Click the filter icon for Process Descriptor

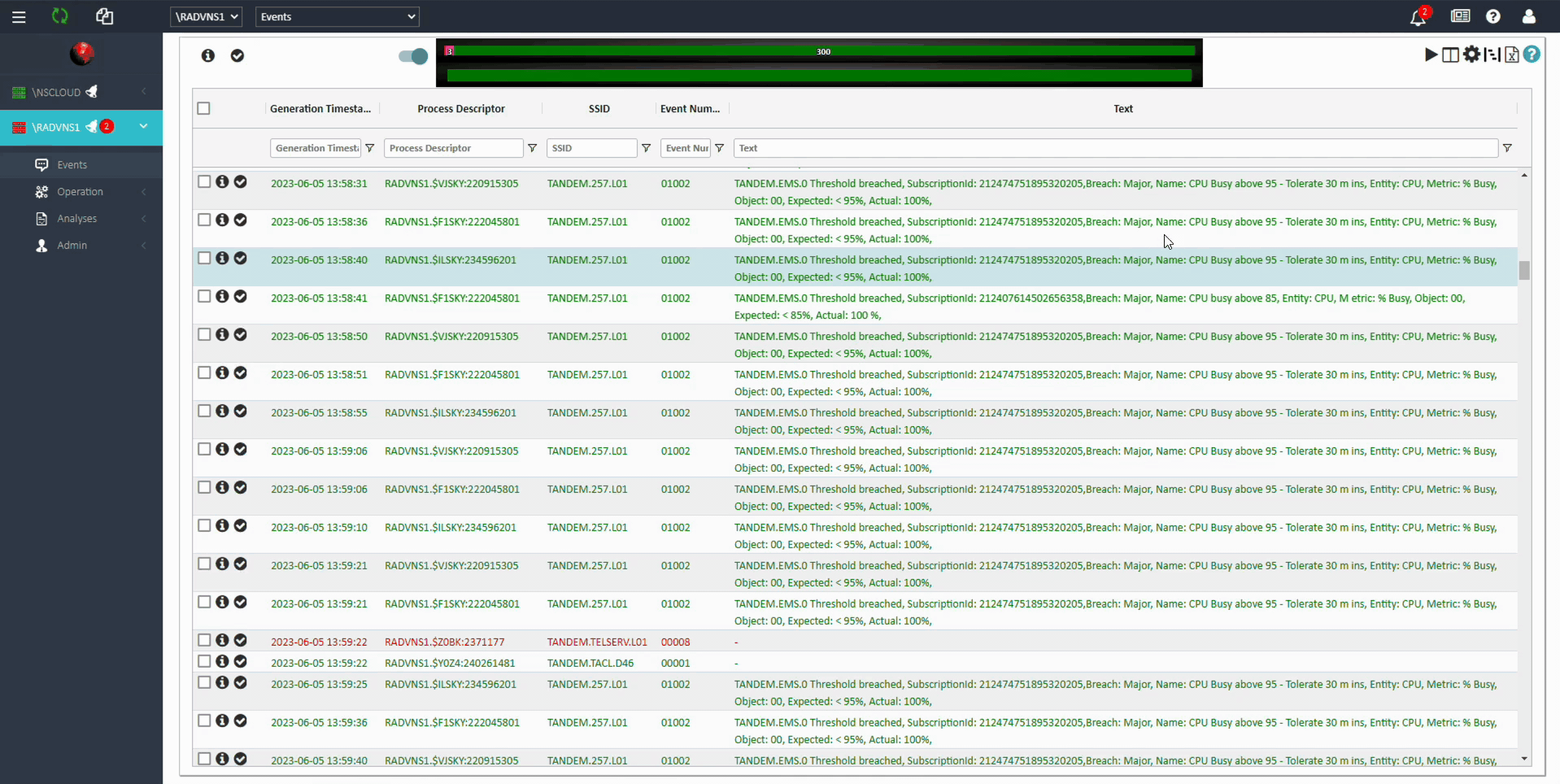(x=533, y=148)
